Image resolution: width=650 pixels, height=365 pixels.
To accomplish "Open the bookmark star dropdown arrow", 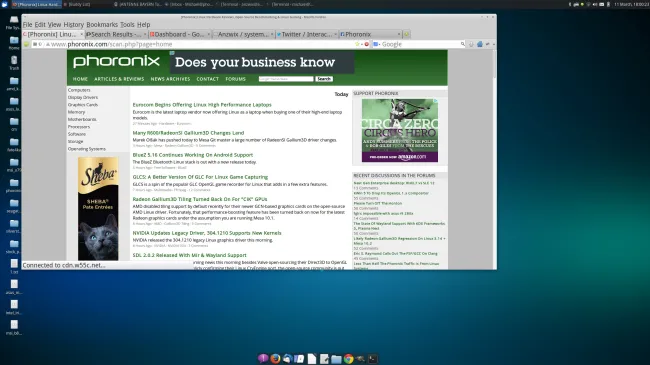I will click(x=361, y=44).
